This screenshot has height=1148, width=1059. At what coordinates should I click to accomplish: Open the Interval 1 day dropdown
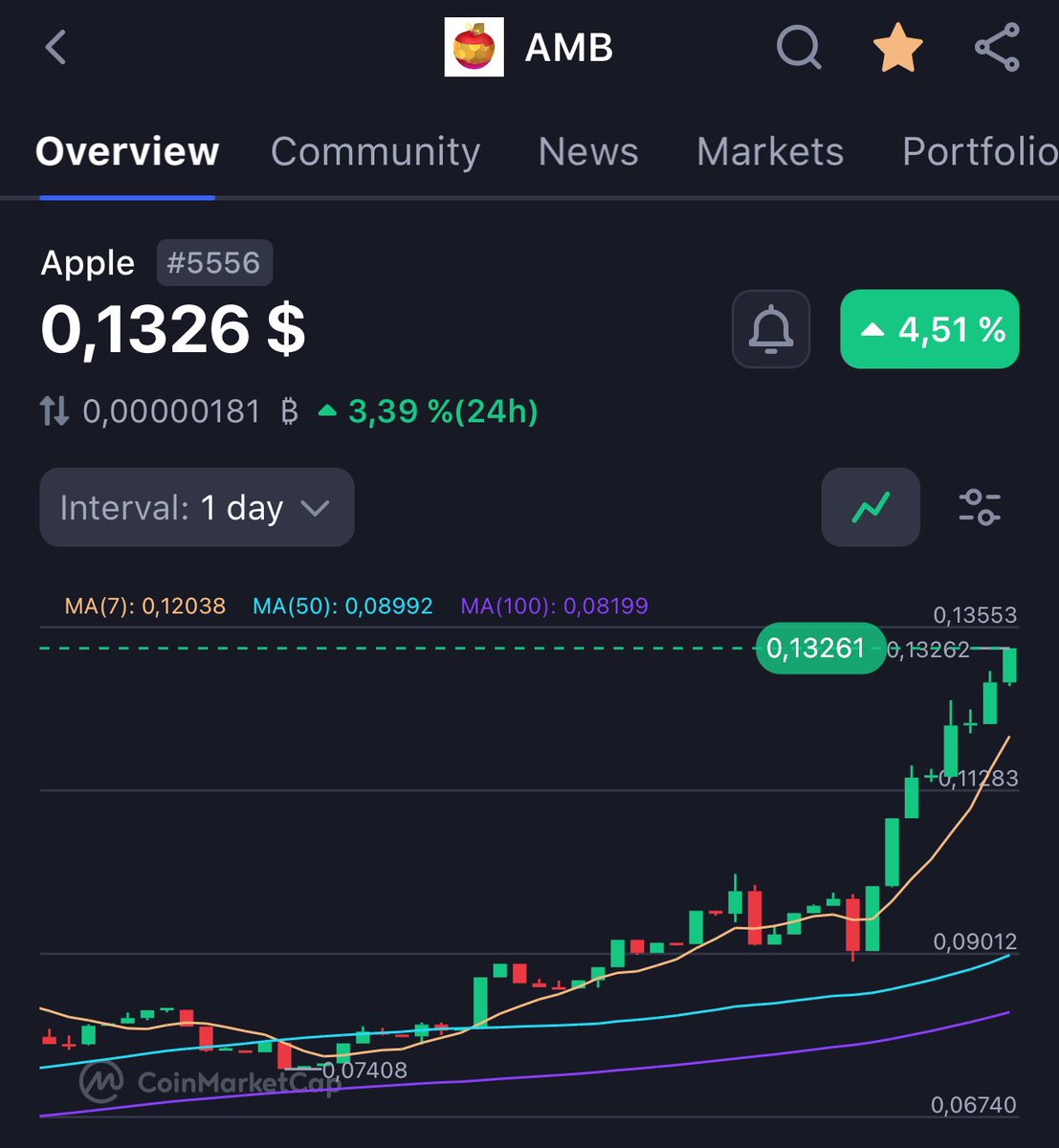(196, 507)
